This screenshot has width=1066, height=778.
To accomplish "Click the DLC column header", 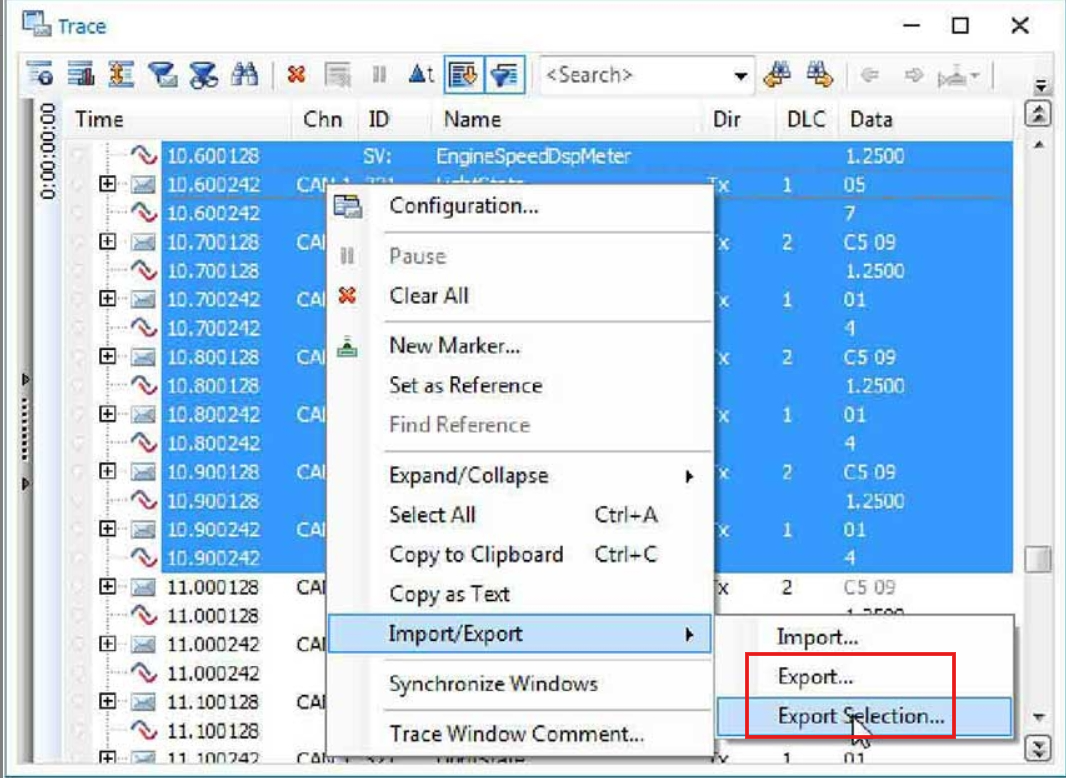I will [806, 120].
